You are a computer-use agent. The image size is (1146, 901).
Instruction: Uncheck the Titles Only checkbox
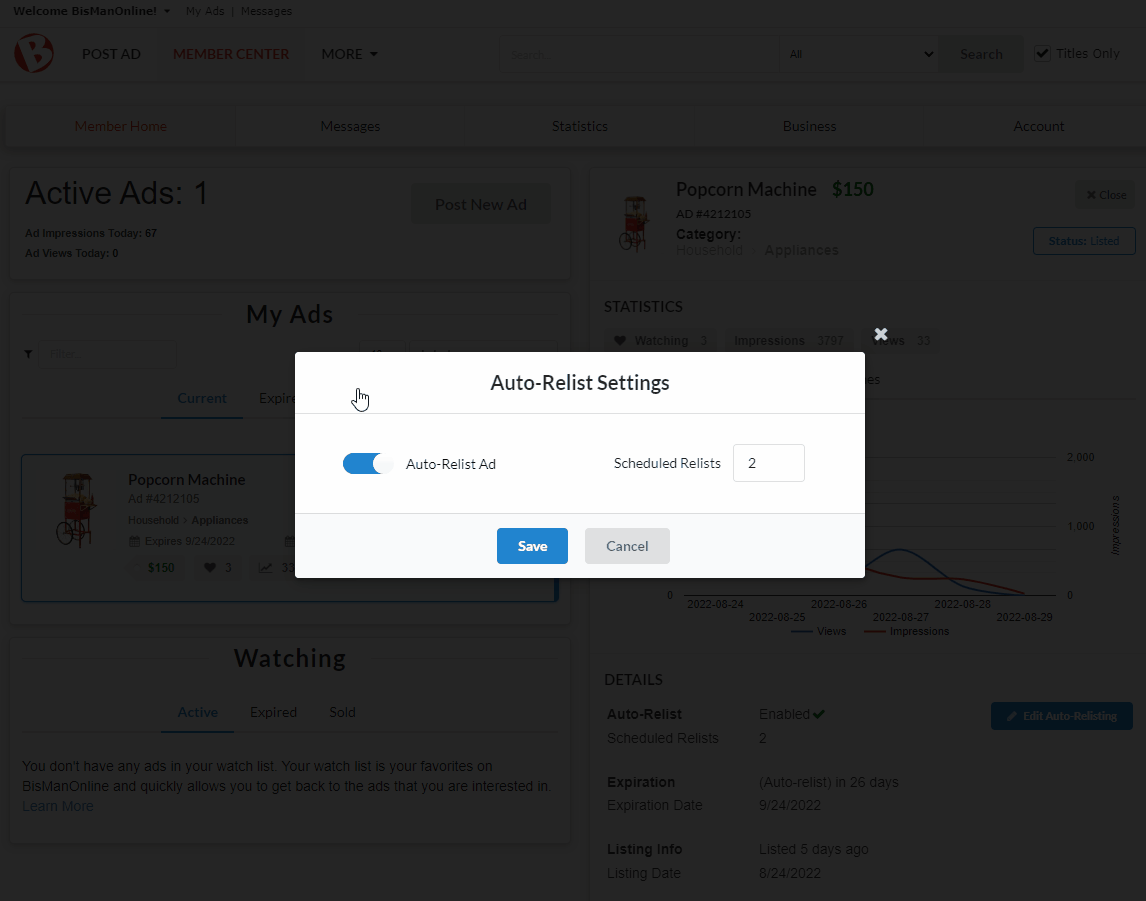point(1041,53)
